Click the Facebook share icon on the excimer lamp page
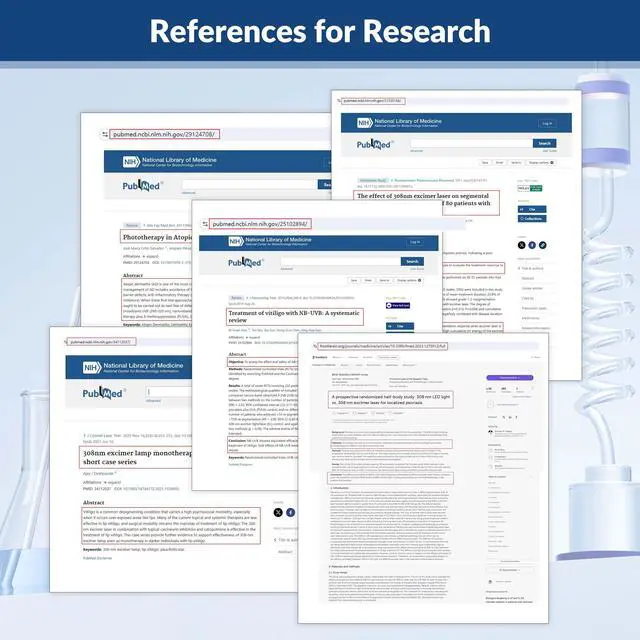Image resolution: width=640 pixels, height=640 pixels. [289, 512]
